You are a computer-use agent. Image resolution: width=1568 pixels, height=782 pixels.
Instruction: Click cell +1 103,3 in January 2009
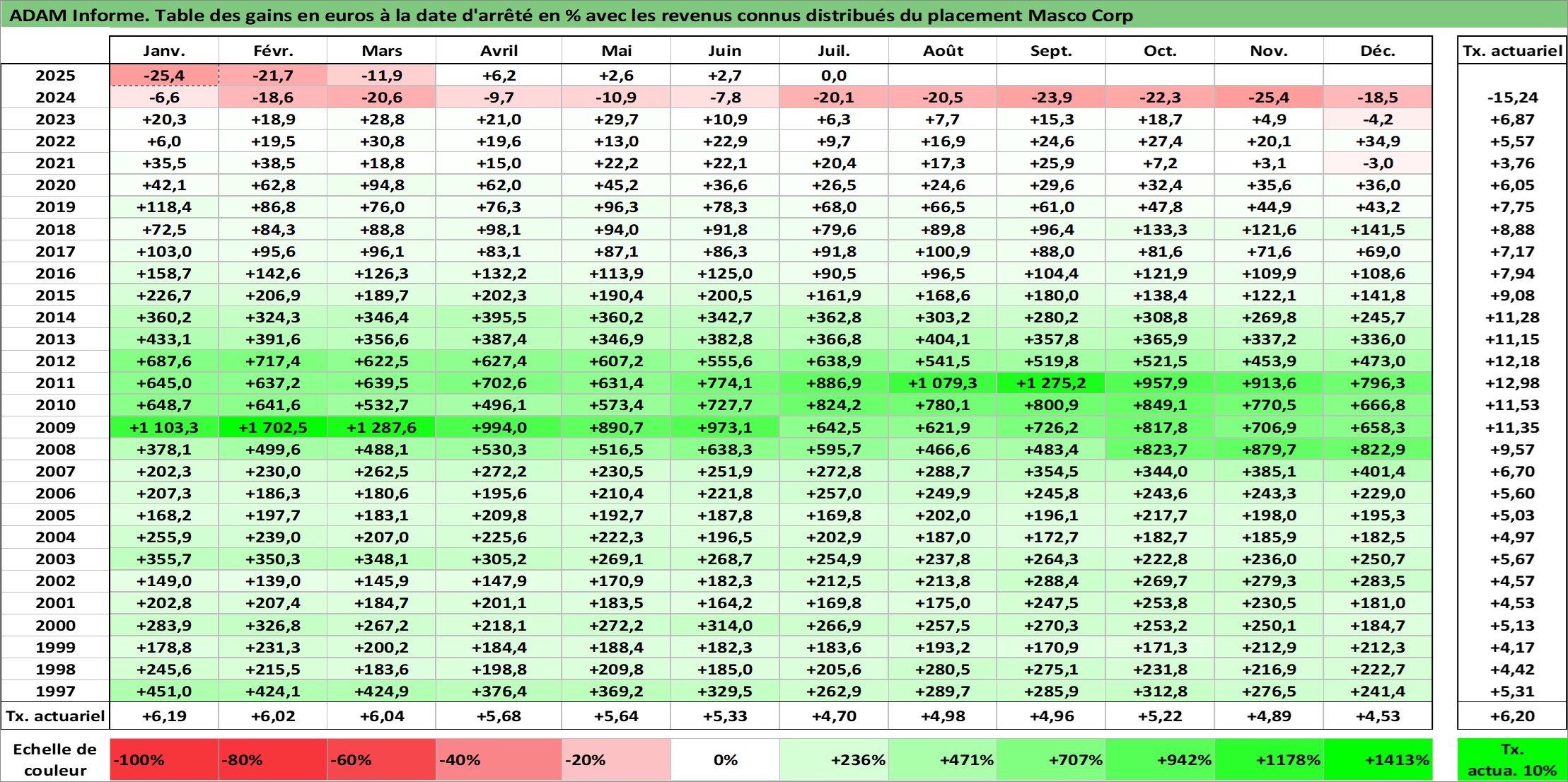tap(164, 427)
